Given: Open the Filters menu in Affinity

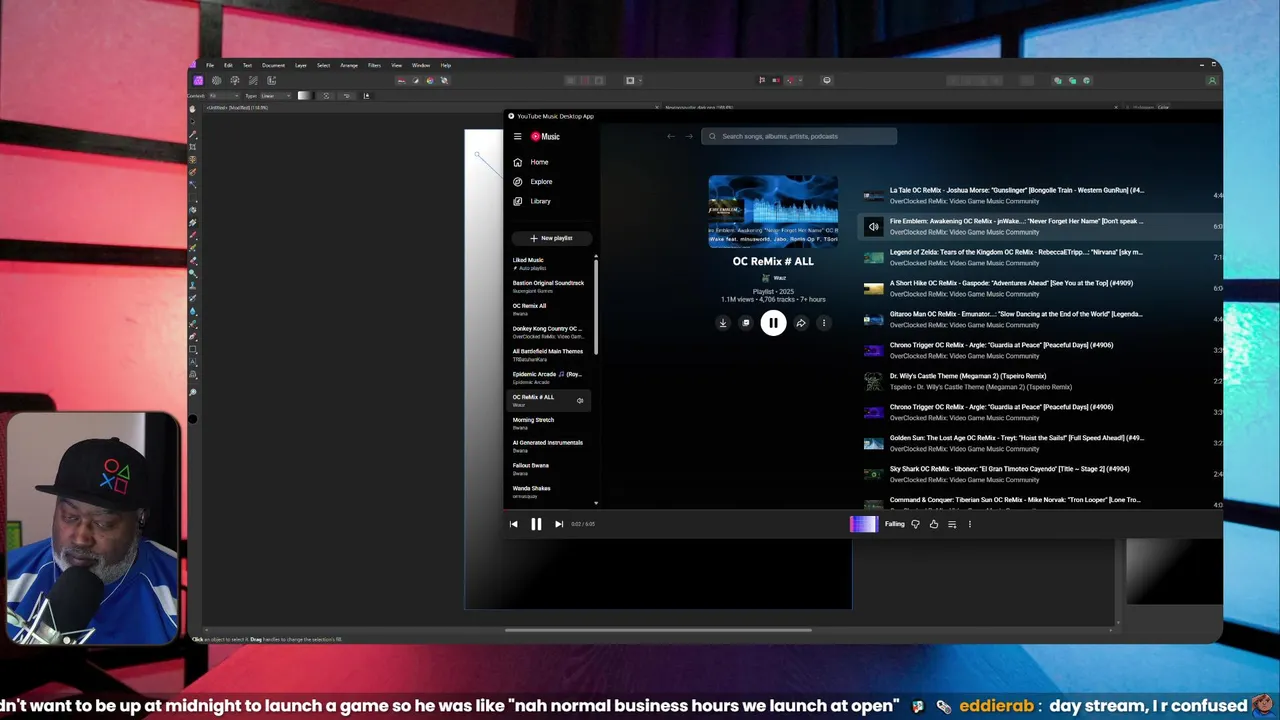Looking at the screenshot, I should pos(374,65).
